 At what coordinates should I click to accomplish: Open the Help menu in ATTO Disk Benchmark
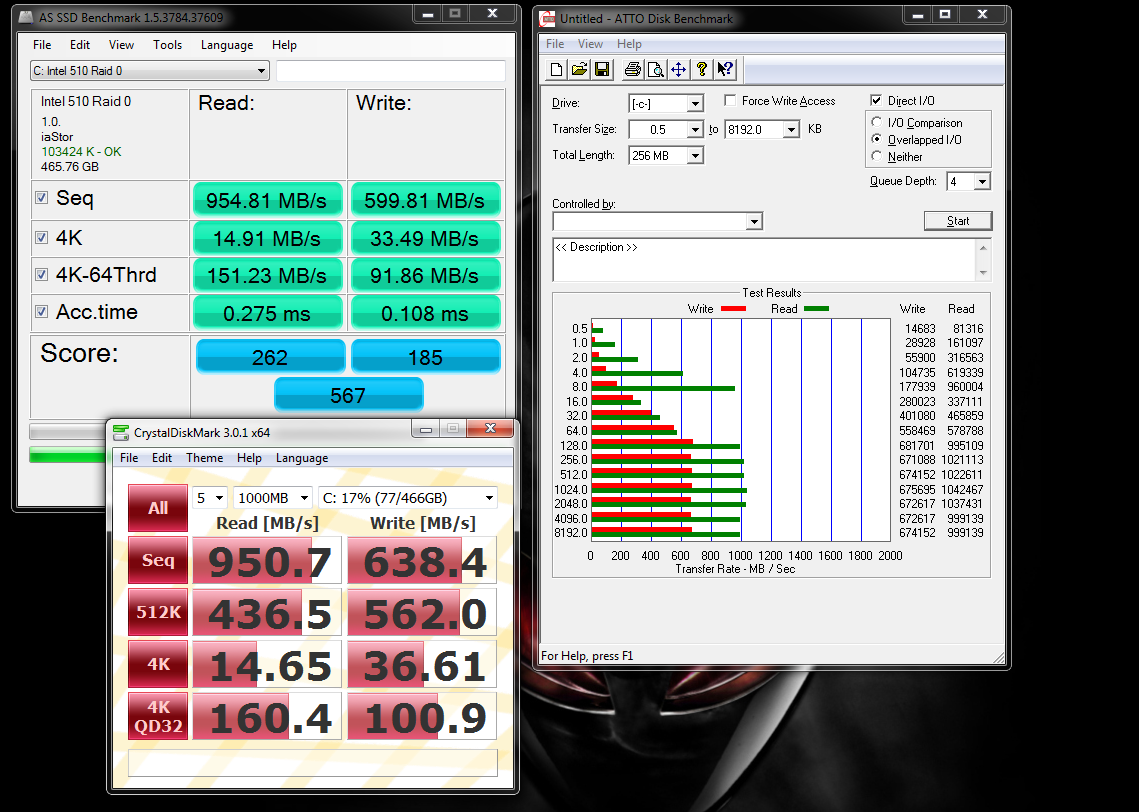(x=629, y=44)
